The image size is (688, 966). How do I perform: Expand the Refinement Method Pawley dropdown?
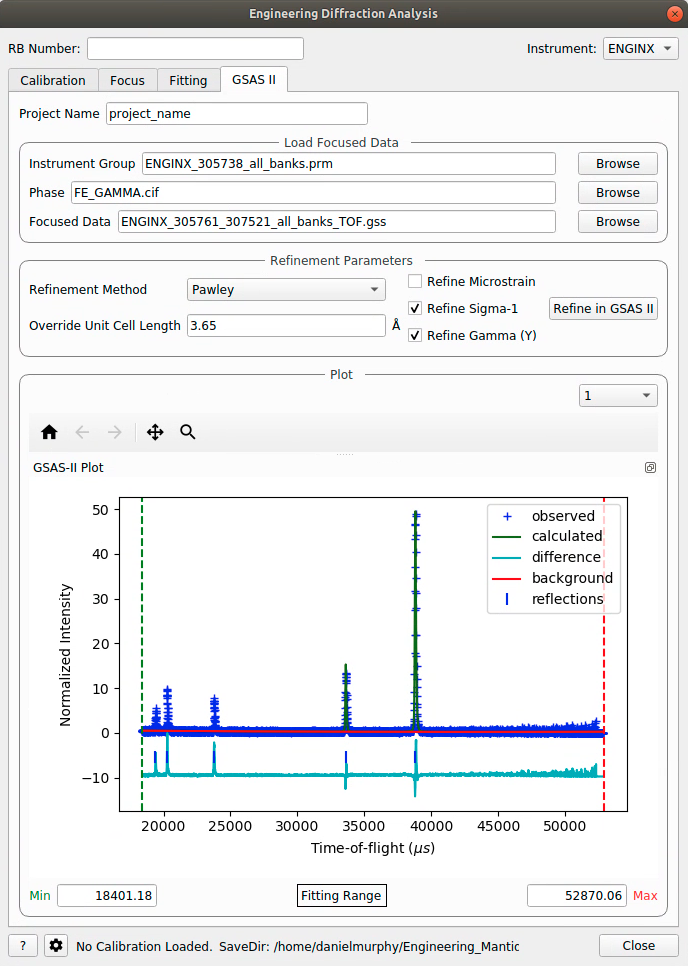[286, 290]
